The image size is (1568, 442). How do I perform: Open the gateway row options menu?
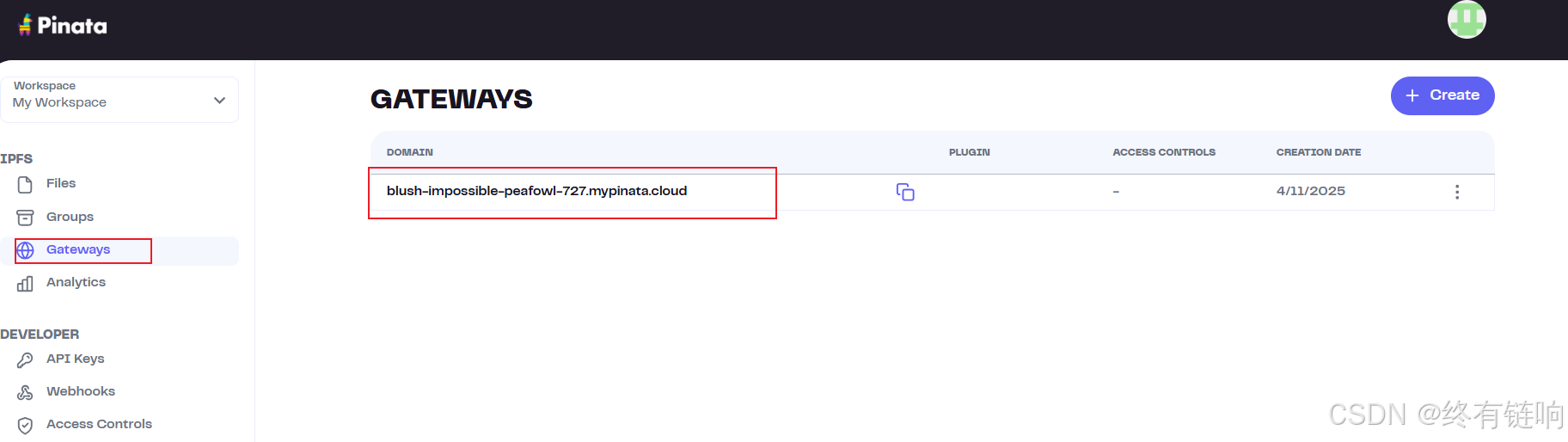coord(1457,192)
